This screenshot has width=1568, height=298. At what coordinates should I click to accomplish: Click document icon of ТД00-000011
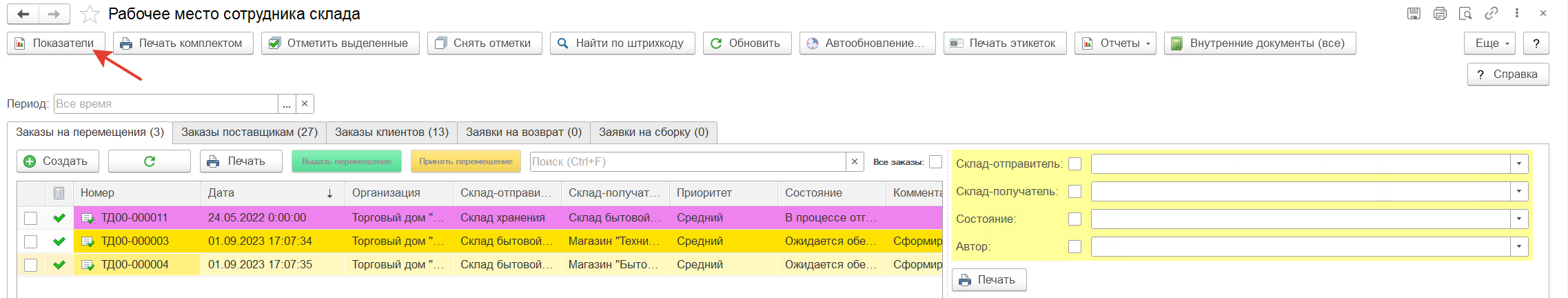(88, 218)
